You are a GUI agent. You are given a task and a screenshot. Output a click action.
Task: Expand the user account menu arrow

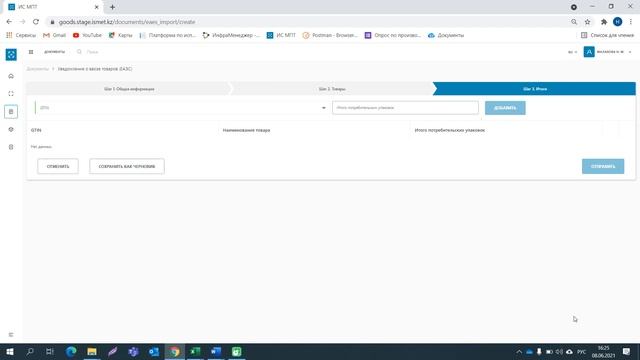tap(630, 52)
